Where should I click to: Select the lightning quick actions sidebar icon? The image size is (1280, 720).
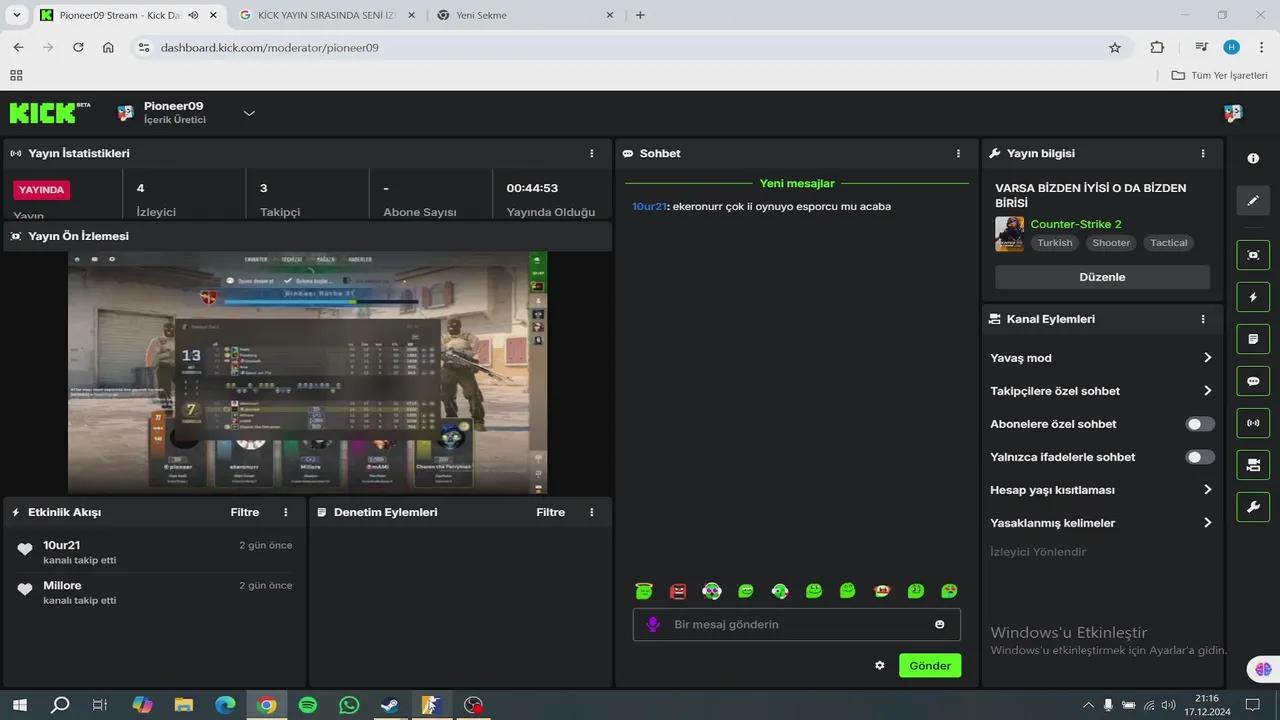click(x=1253, y=297)
